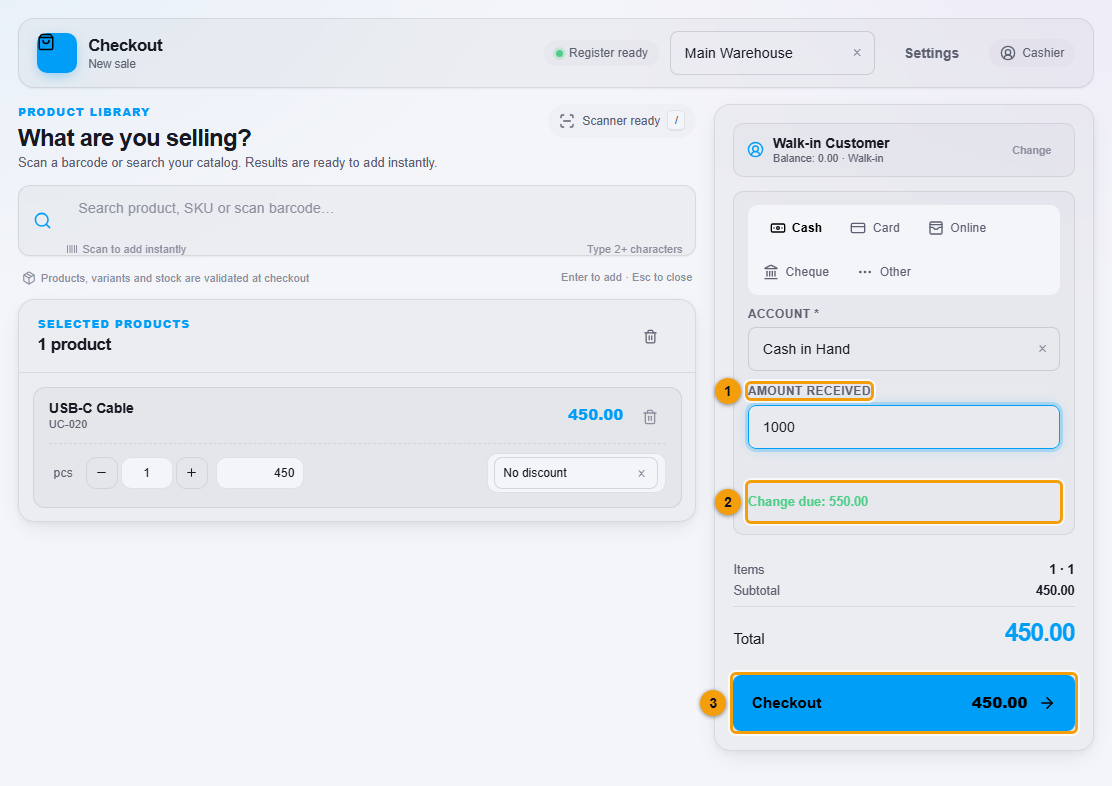Select Online payment method
1112x786 pixels.
(x=957, y=228)
